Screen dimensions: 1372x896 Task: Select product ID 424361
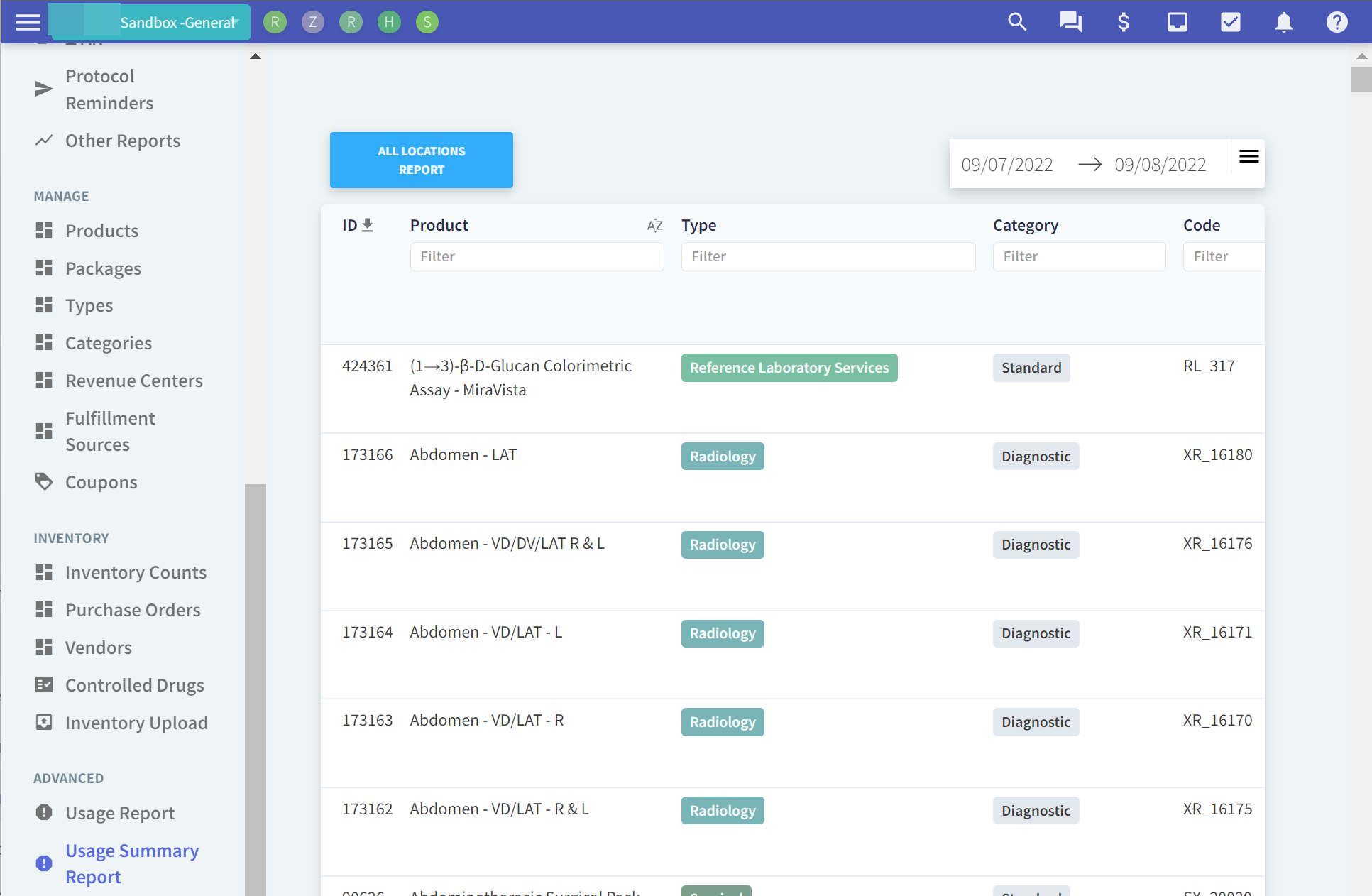pyautogui.click(x=367, y=366)
